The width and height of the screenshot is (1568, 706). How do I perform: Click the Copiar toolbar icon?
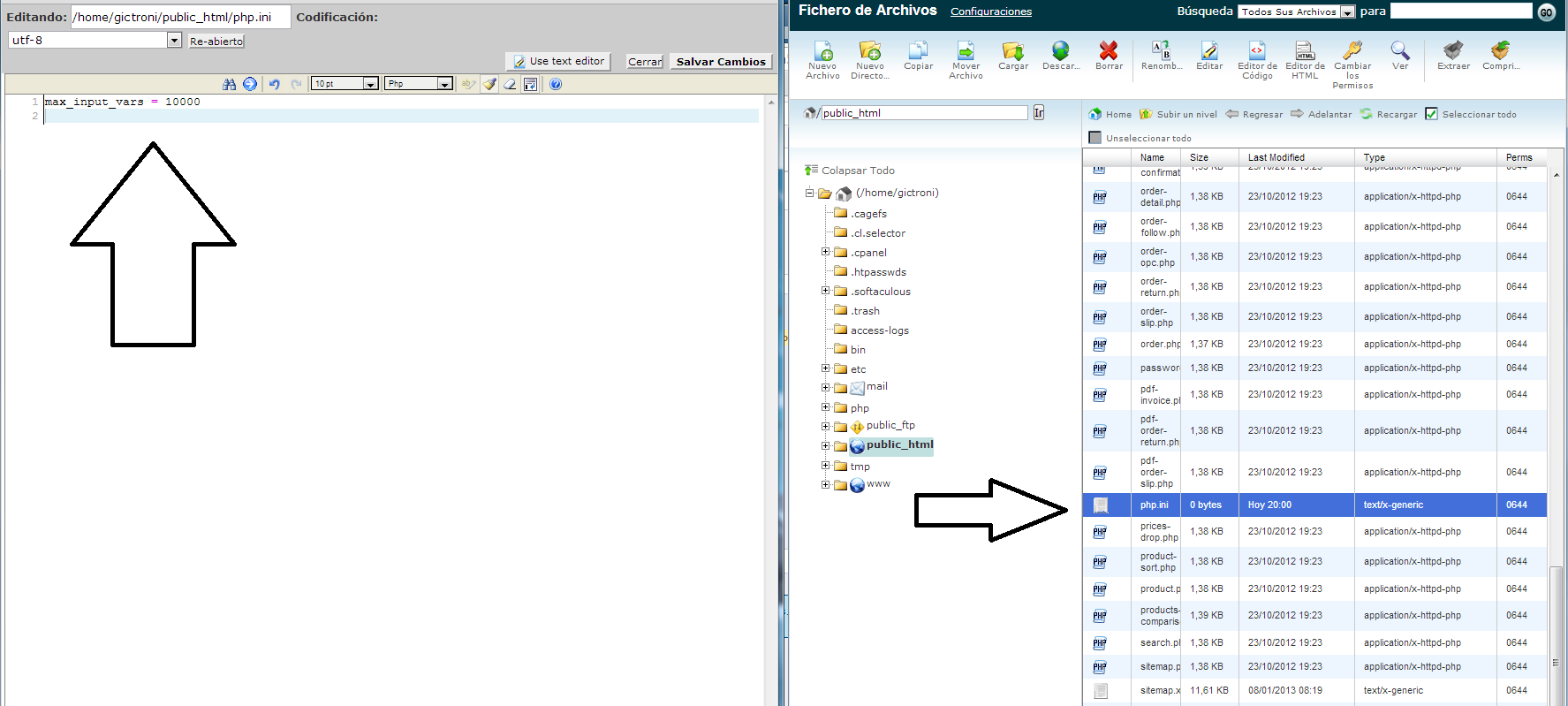918,51
